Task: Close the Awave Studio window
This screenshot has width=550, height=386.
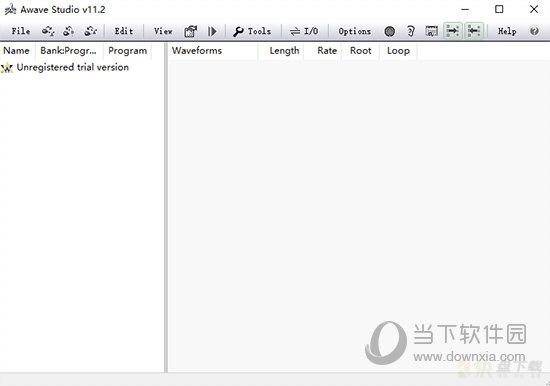Action: (534, 9)
